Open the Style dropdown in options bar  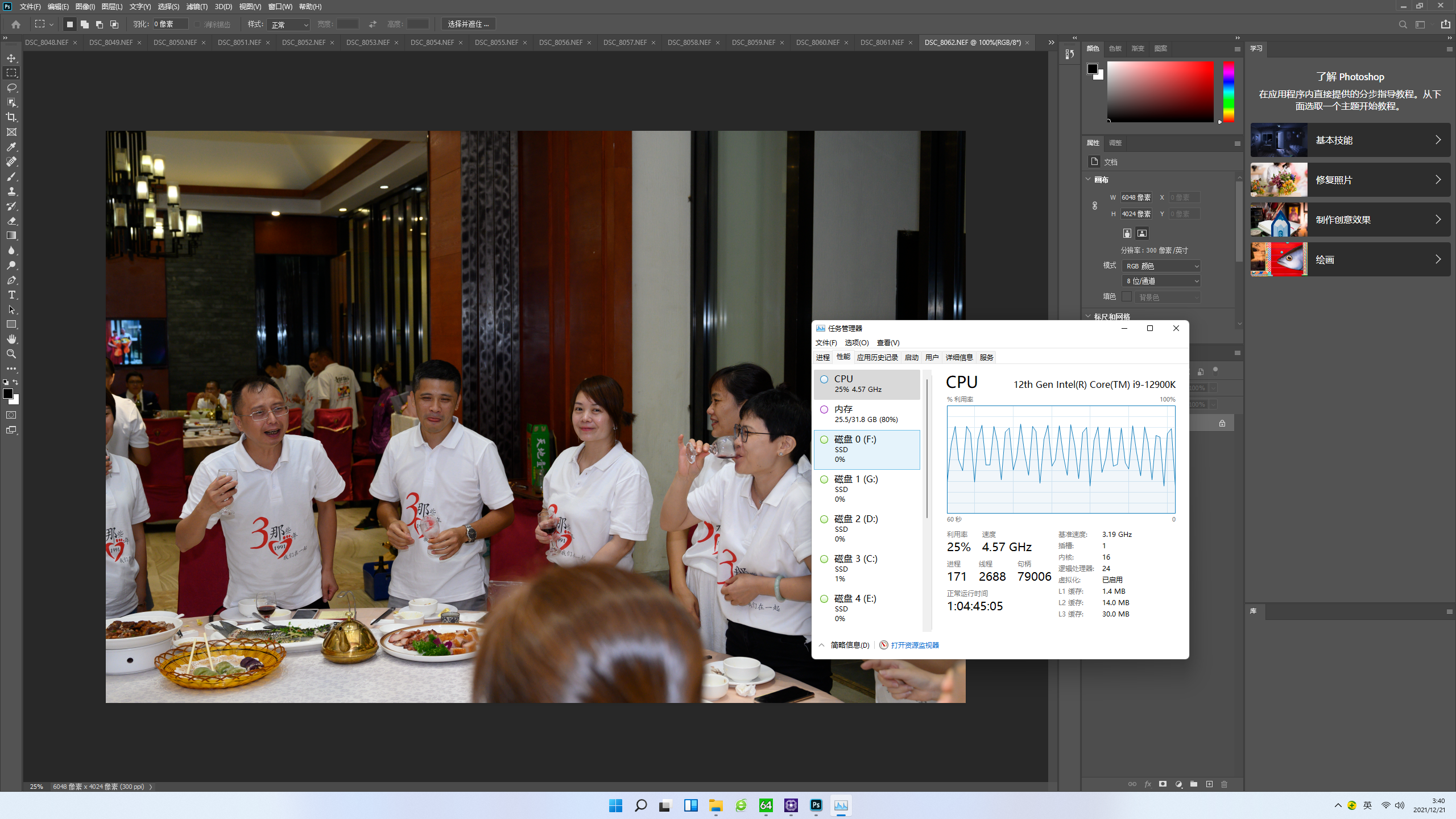point(289,24)
